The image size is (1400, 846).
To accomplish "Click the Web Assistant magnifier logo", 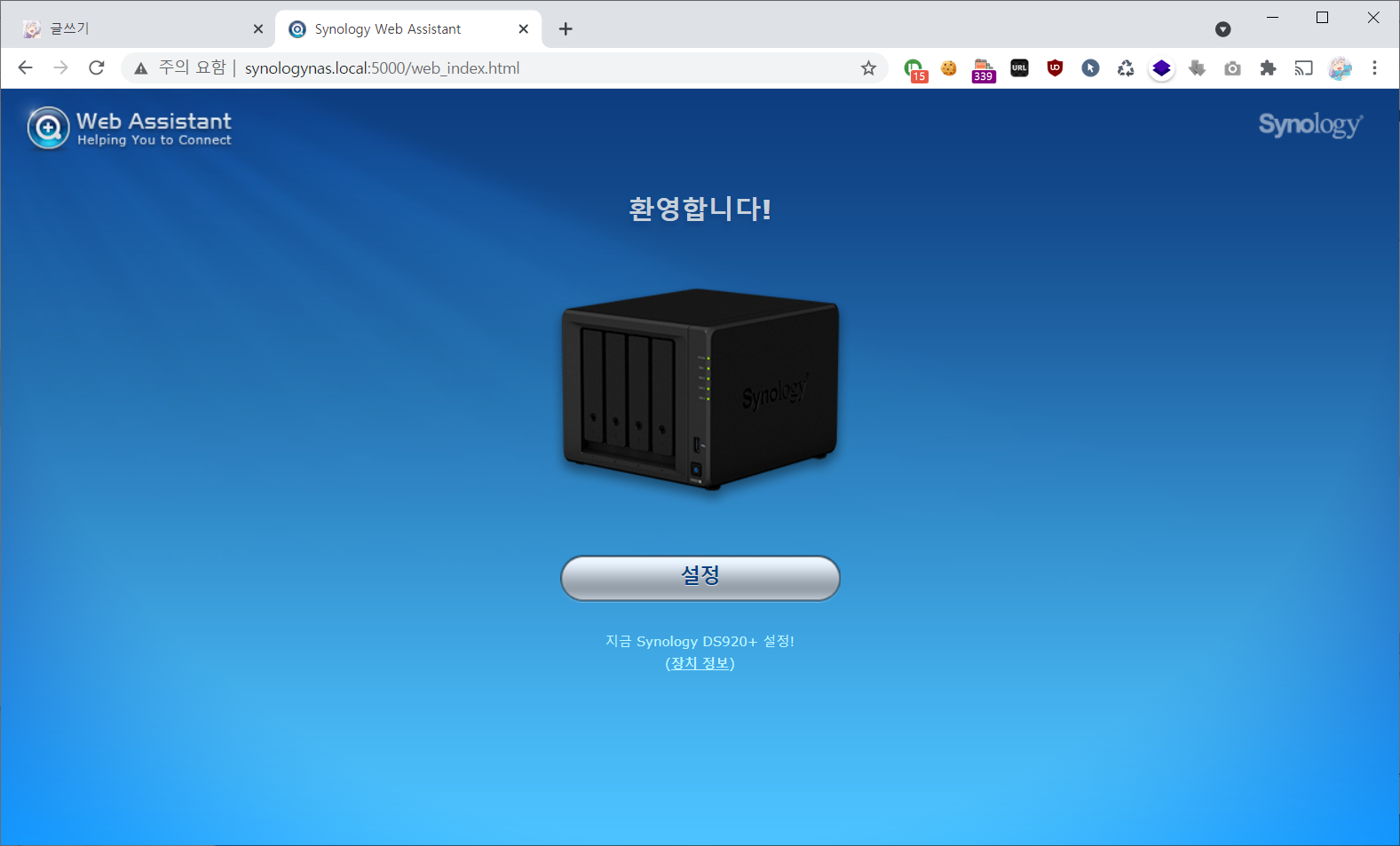I will (48, 128).
